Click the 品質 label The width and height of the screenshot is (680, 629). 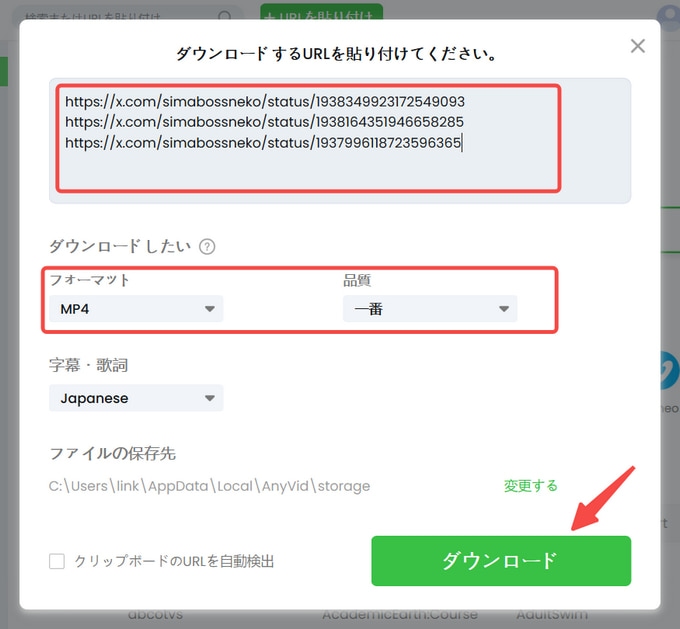(x=357, y=280)
